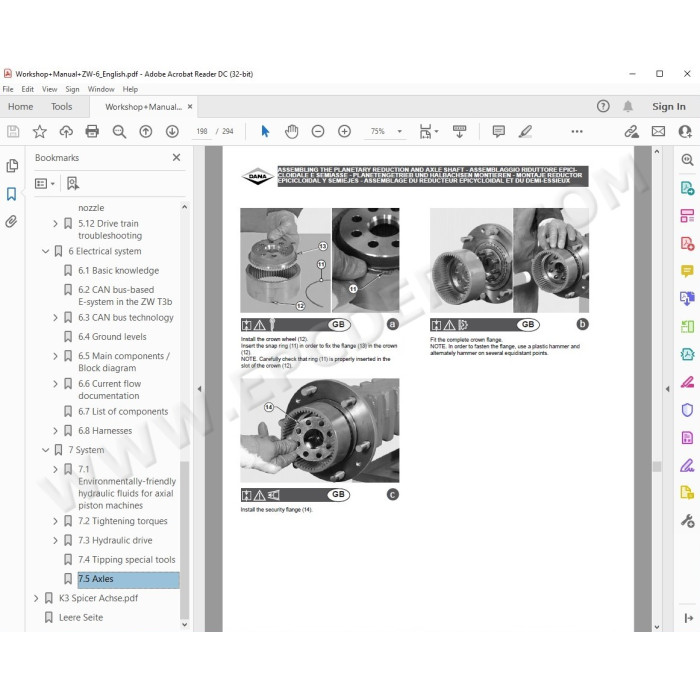Expand the 6.3 CAN bus technology bookmark

click(55, 317)
